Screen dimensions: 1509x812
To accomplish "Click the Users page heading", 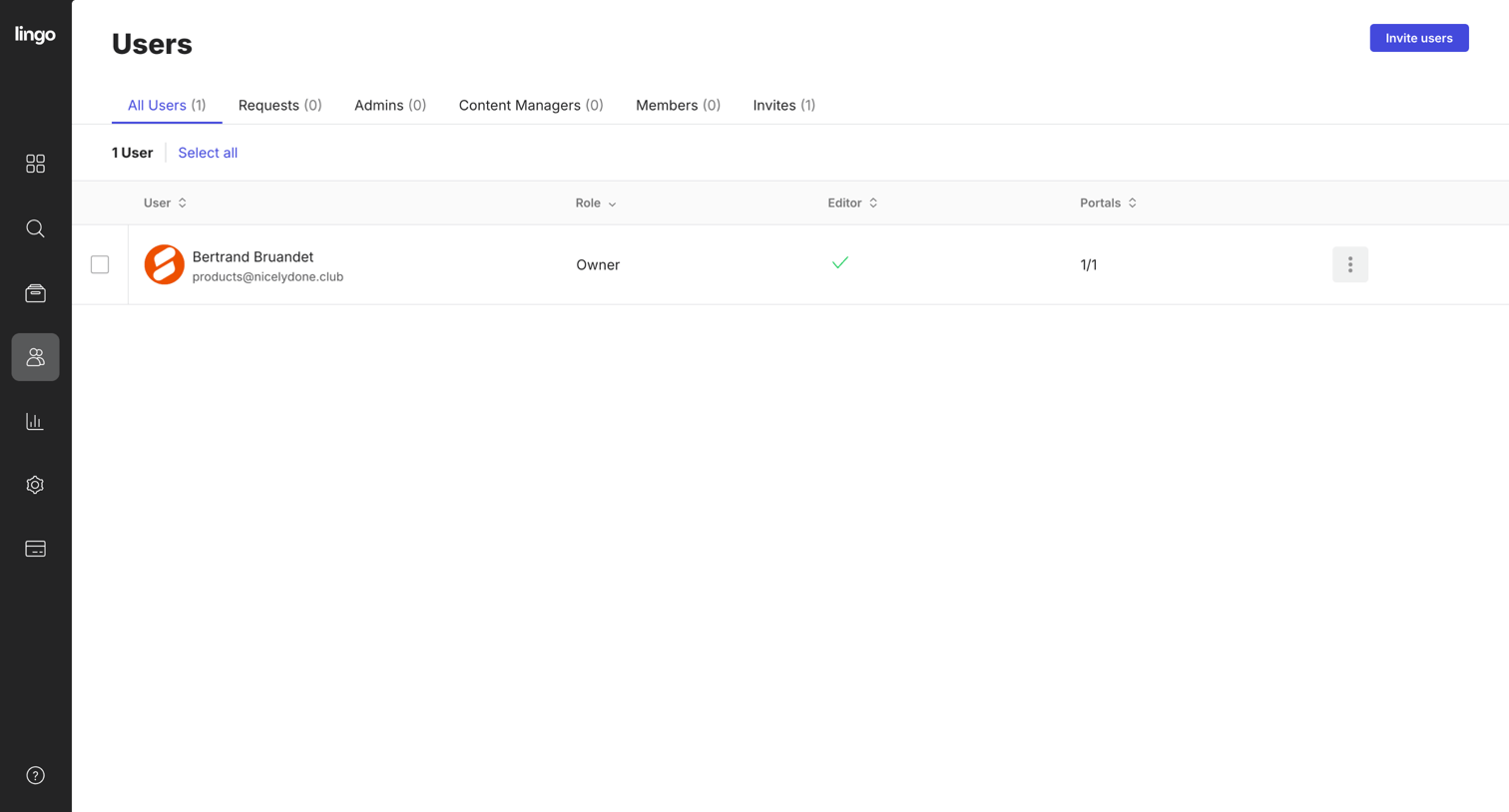I will [152, 44].
